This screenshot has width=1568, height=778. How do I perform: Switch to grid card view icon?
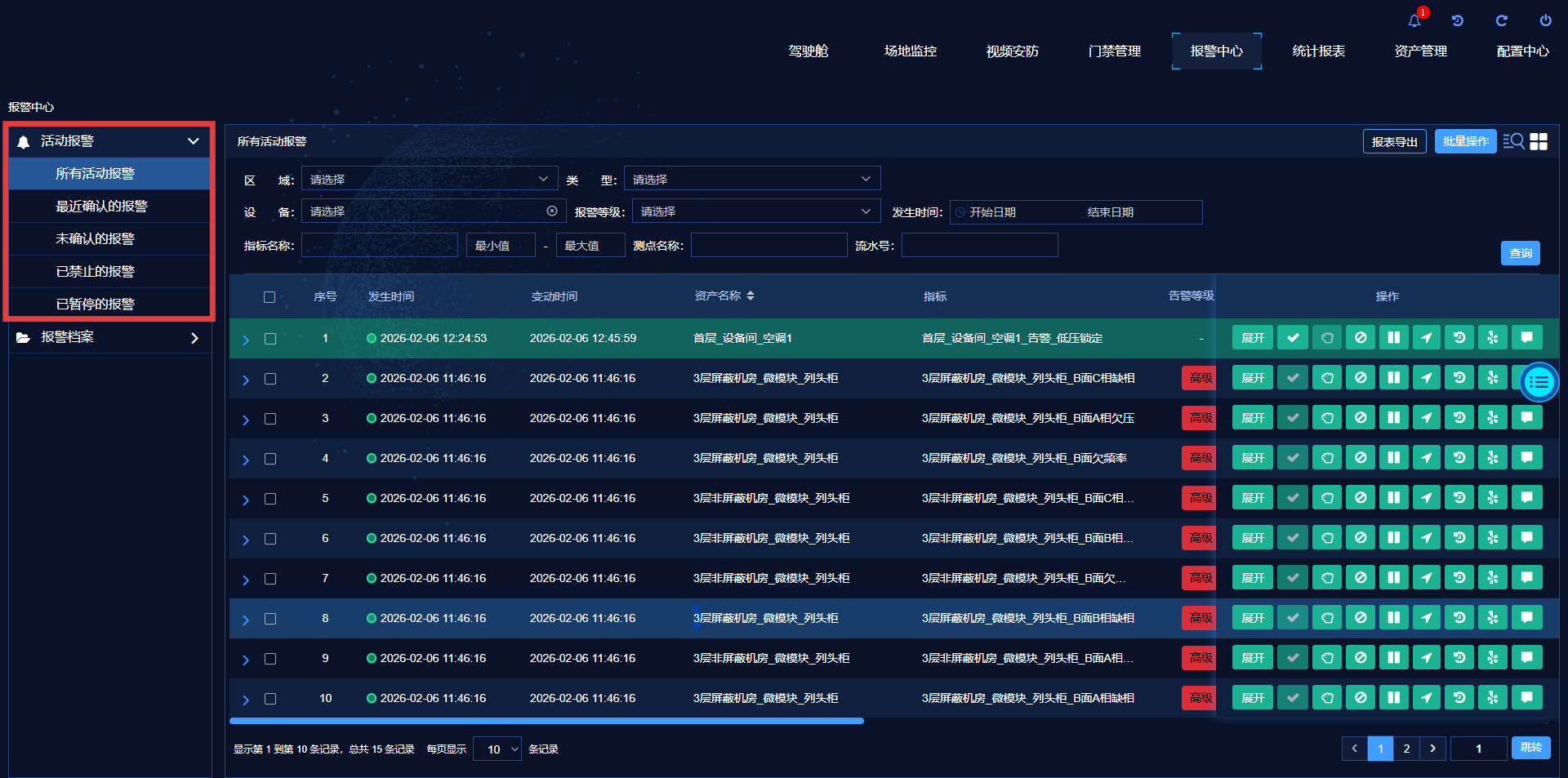1539,141
